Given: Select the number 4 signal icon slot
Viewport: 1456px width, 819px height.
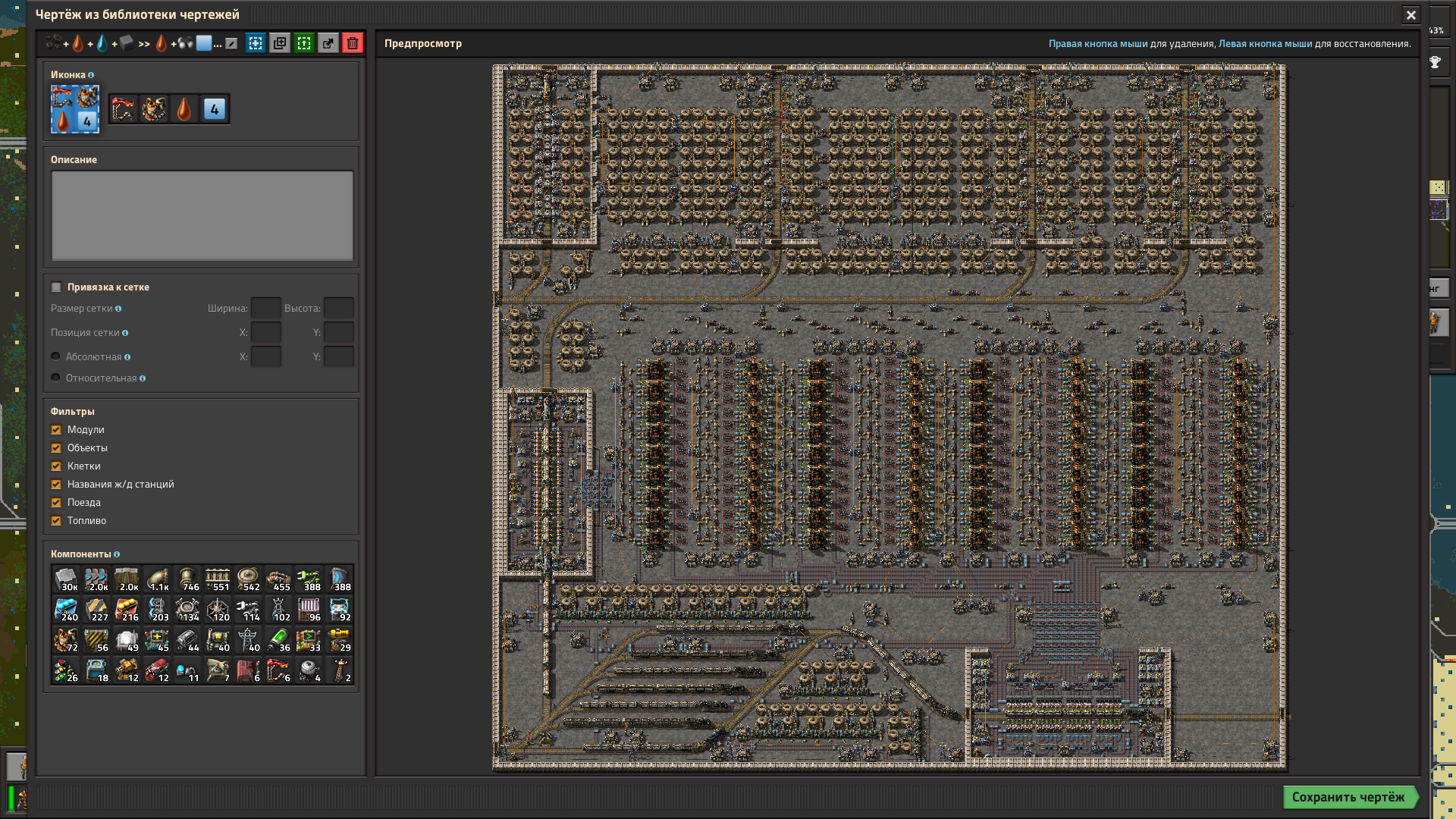Looking at the screenshot, I should pyautogui.click(x=215, y=110).
